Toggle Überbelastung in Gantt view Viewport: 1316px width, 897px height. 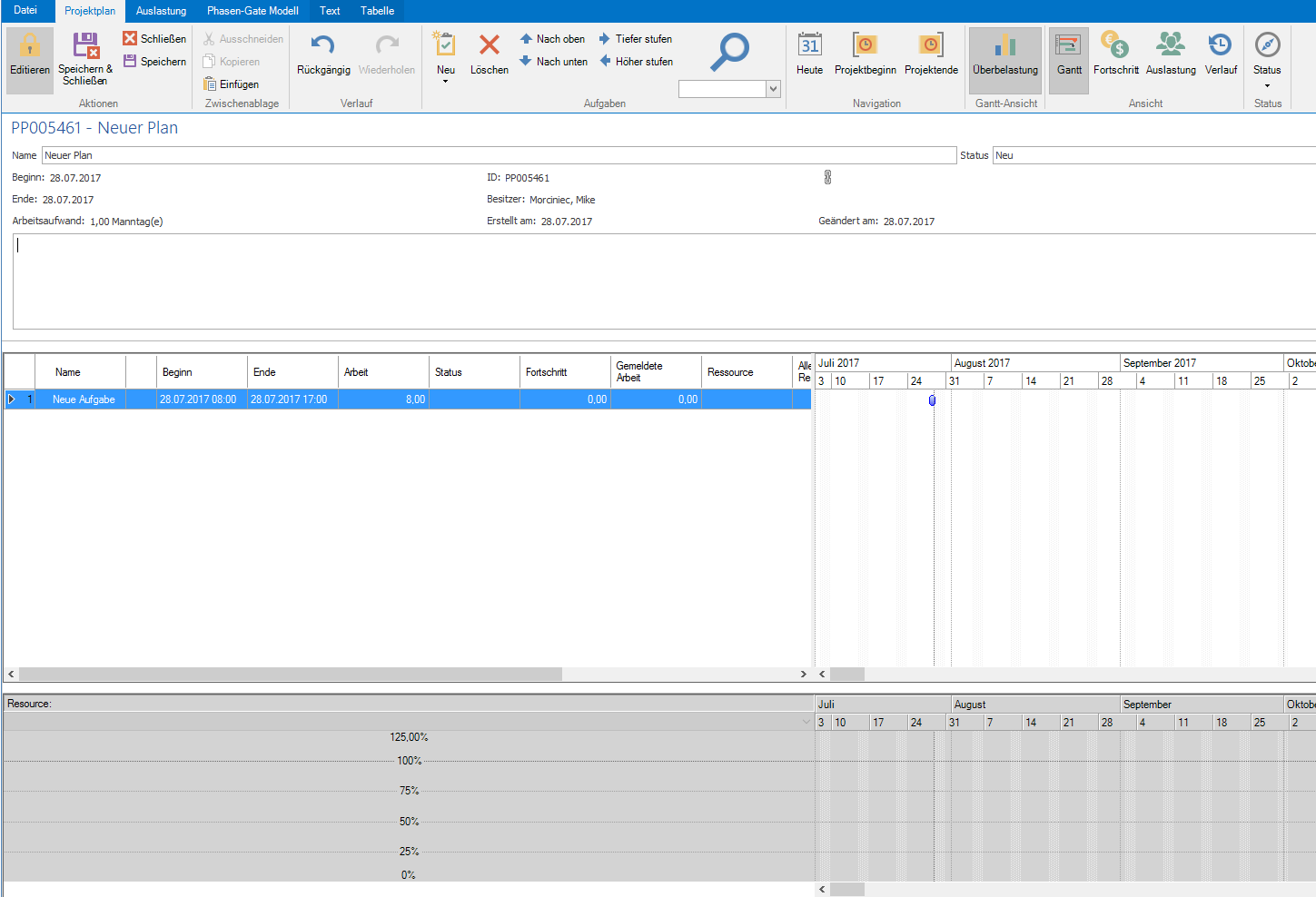[x=1004, y=46]
